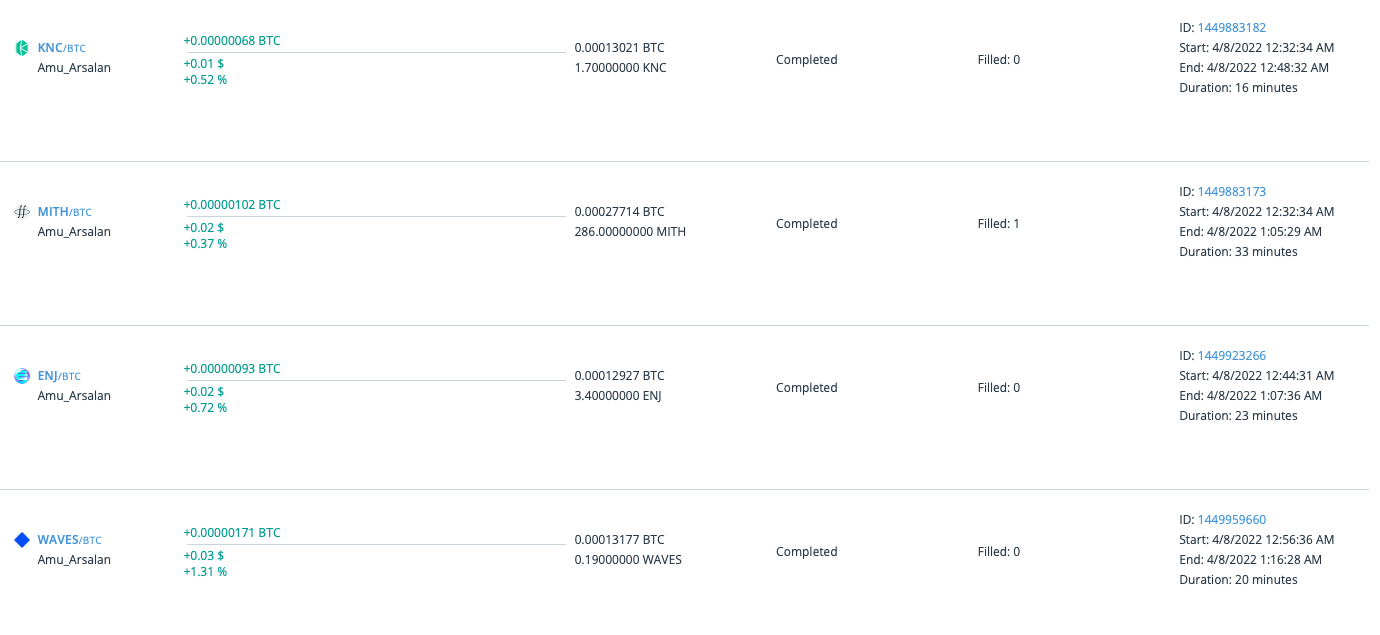Viewport: 1380px width, 635px height.
Task: Open deal ID 1449883173
Action: [x=1232, y=192]
